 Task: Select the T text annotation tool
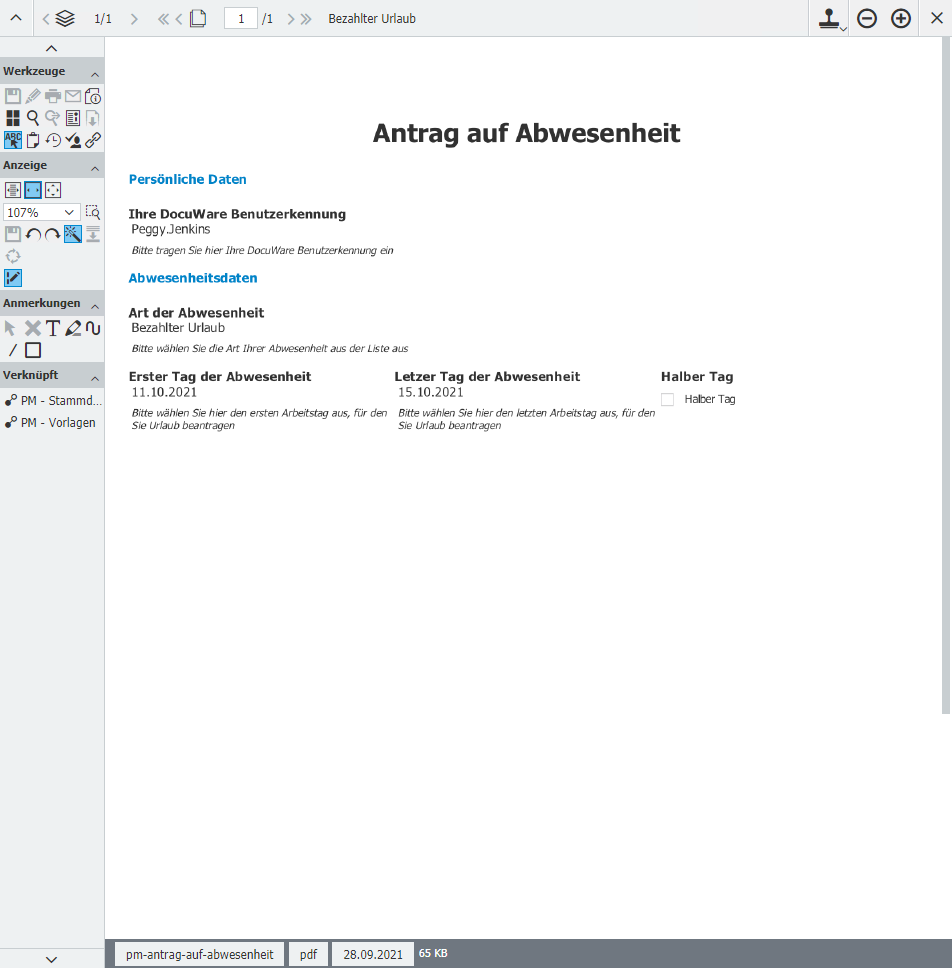[x=53, y=328]
